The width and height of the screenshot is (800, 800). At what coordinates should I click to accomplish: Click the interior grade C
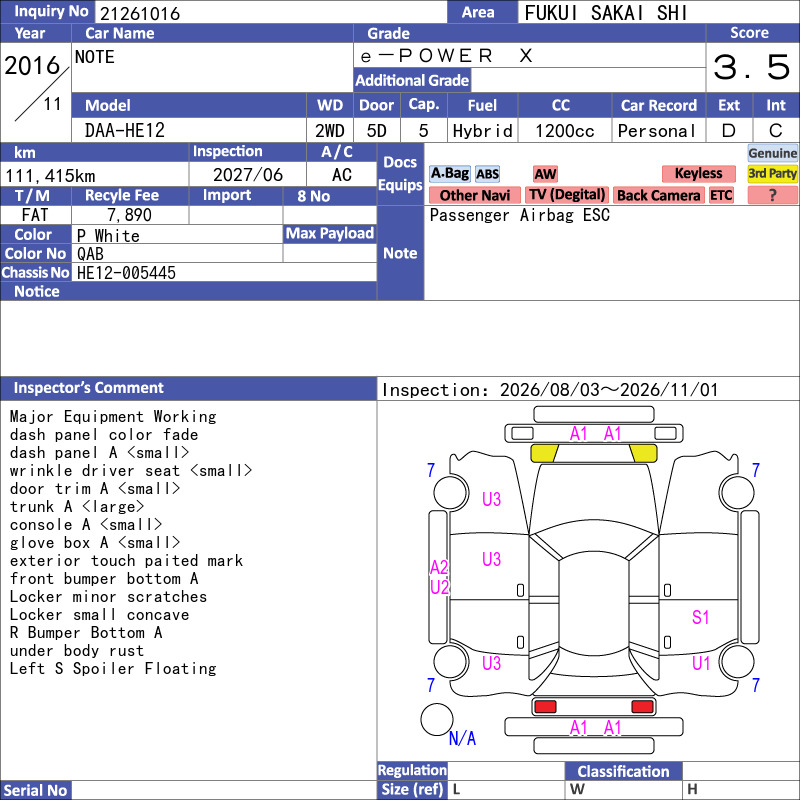pyautogui.click(x=776, y=131)
